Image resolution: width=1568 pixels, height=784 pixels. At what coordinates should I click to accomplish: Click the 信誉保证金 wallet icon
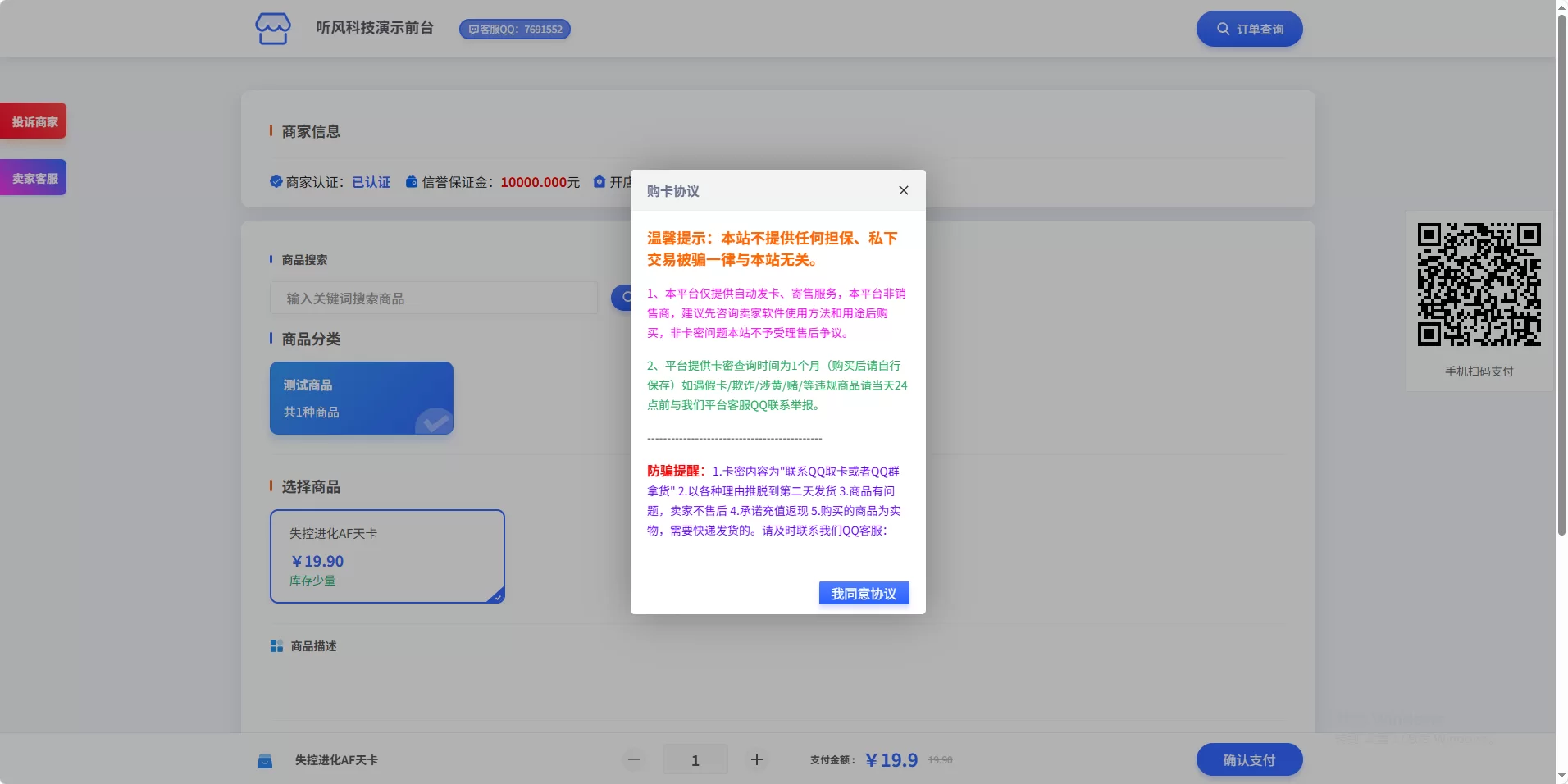412,181
